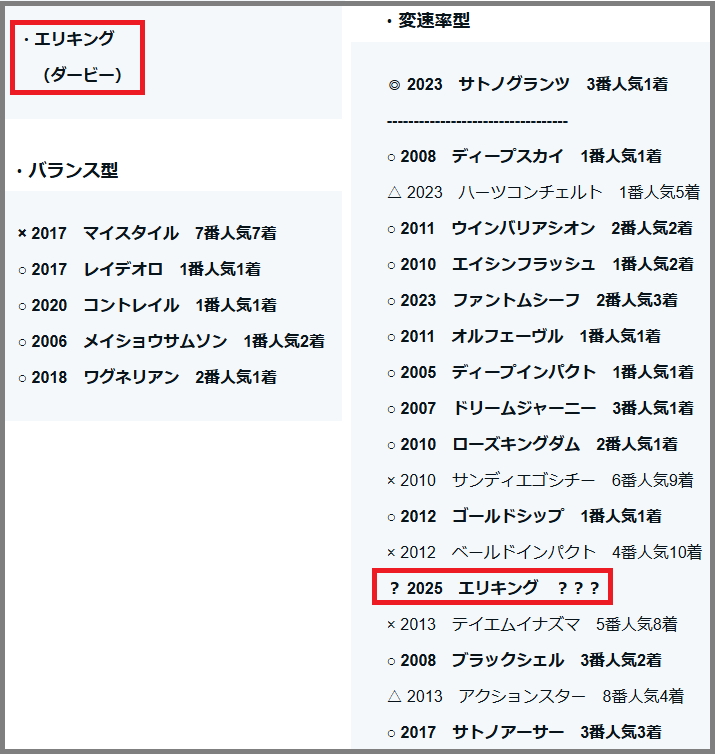Select the 2017 マイスタイル row
This screenshot has height=754, width=716.
[x=147, y=233]
